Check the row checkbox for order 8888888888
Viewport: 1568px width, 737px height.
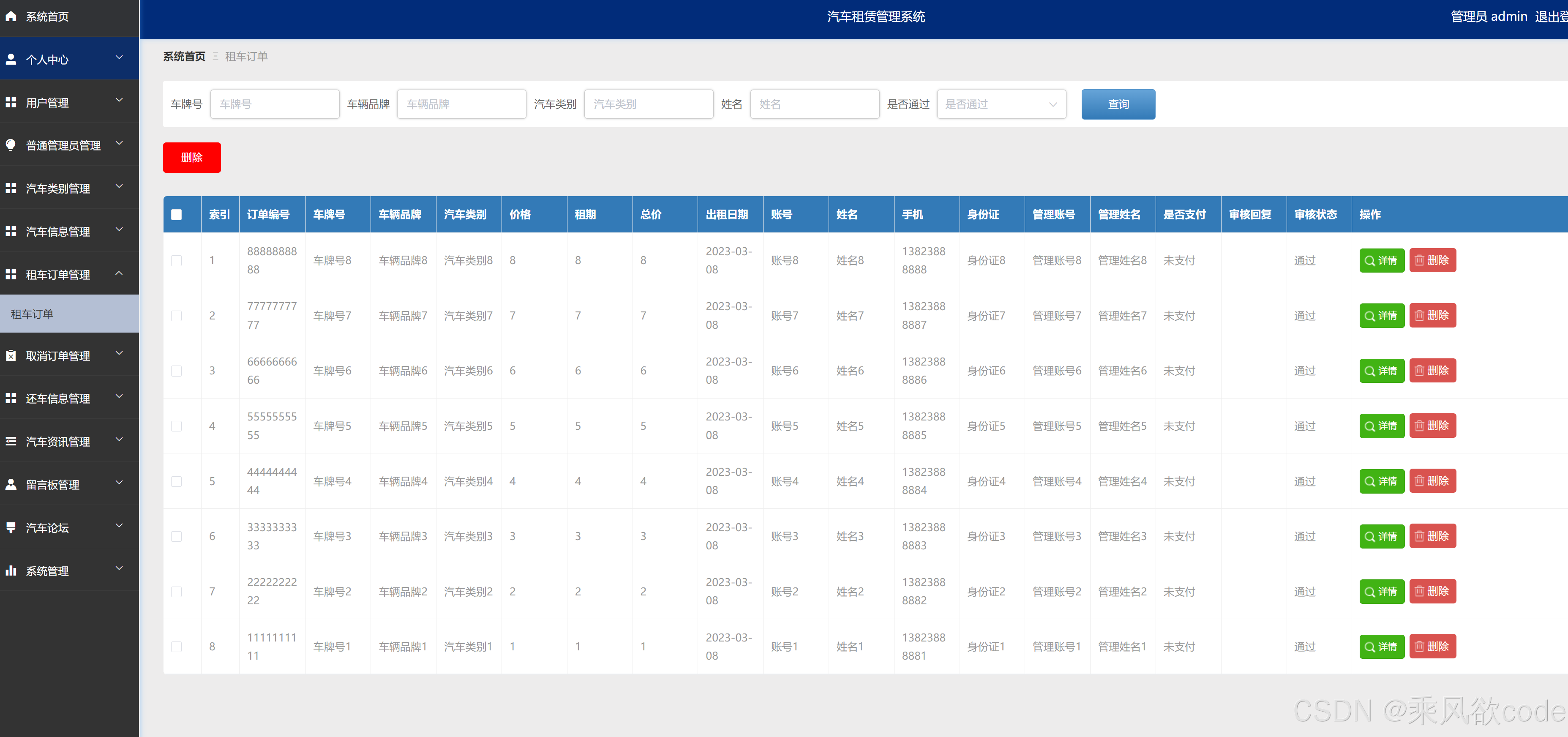[177, 260]
